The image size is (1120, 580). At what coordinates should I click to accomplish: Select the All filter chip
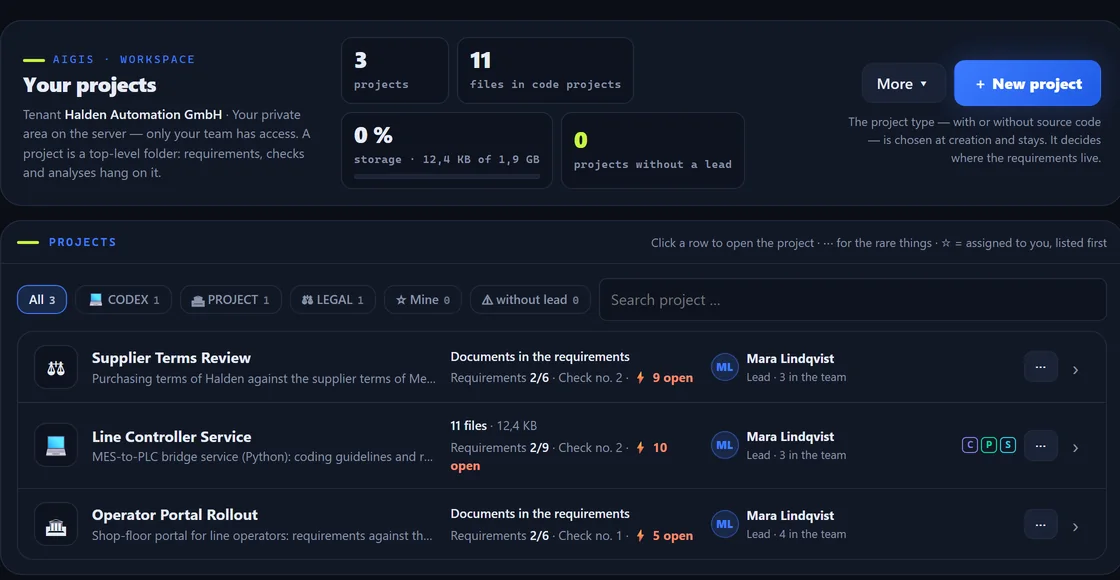point(42,300)
